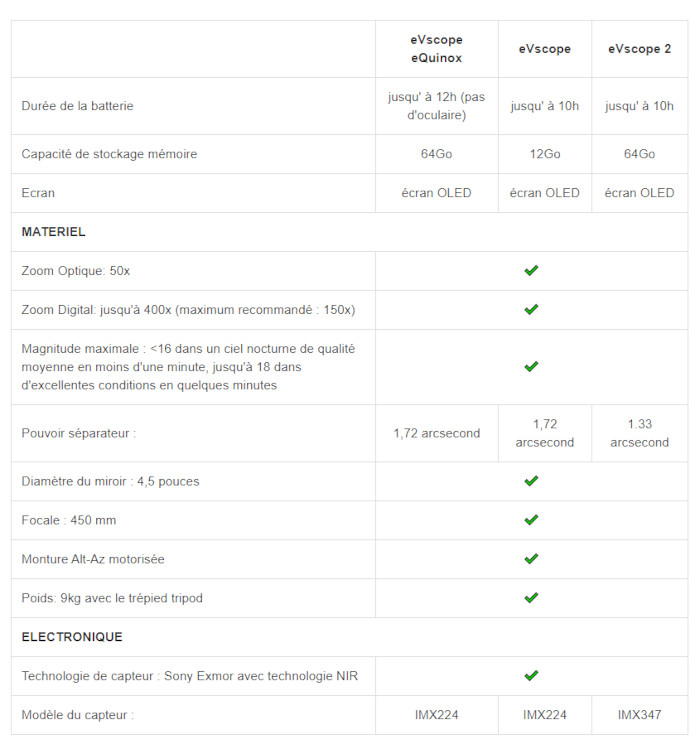Click the Durée de la batterie row label
The image size is (700, 754).
pyautogui.click(x=77, y=106)
